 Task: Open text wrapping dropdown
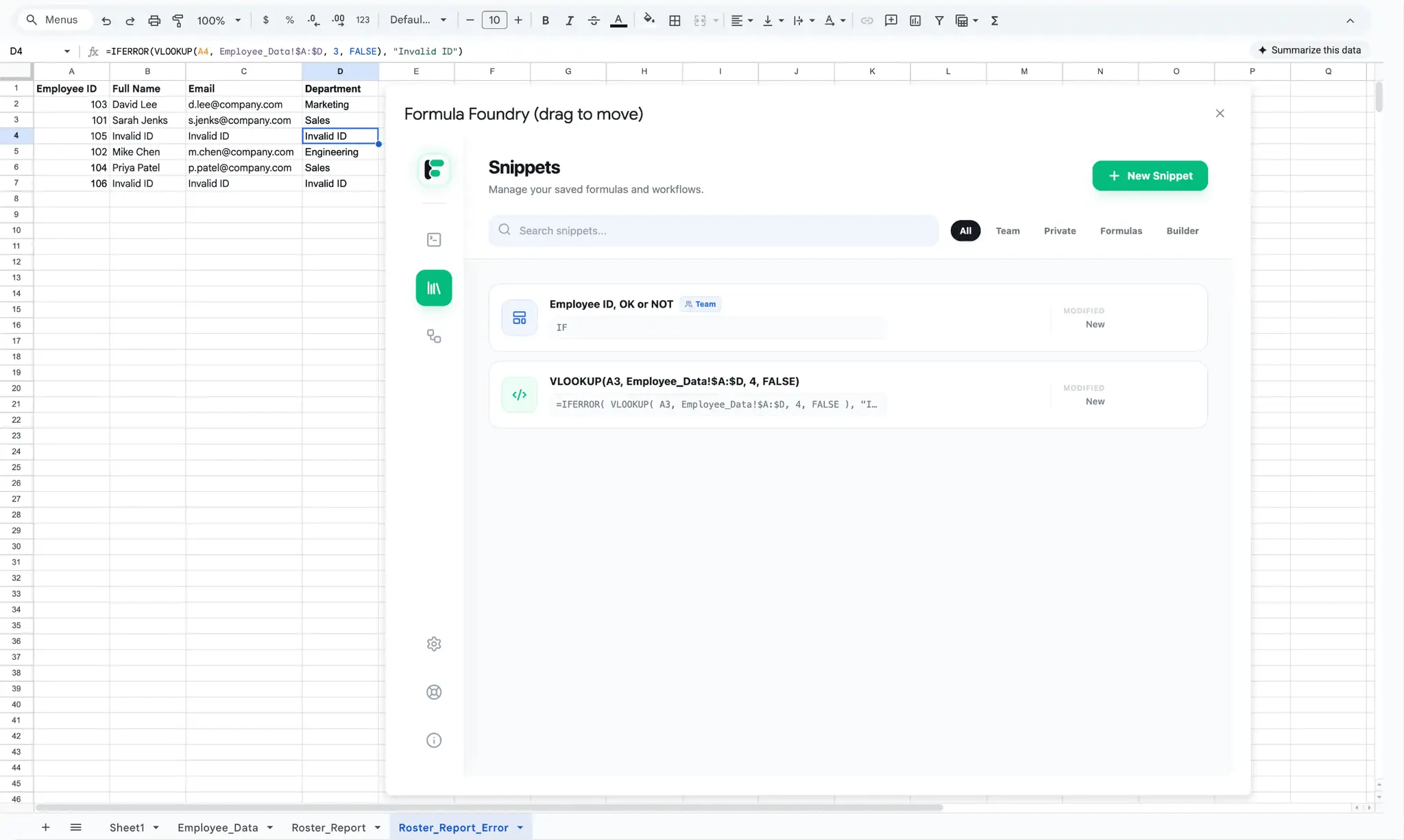point(803,21)
